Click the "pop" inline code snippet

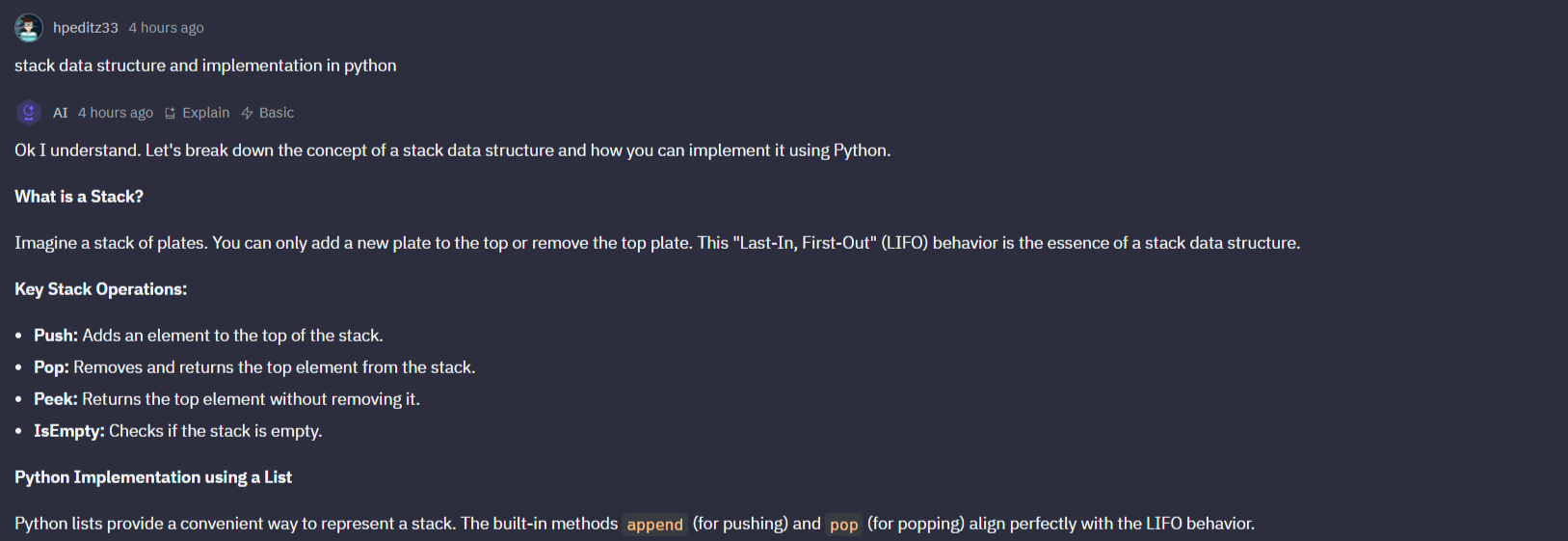coord(843,525)
